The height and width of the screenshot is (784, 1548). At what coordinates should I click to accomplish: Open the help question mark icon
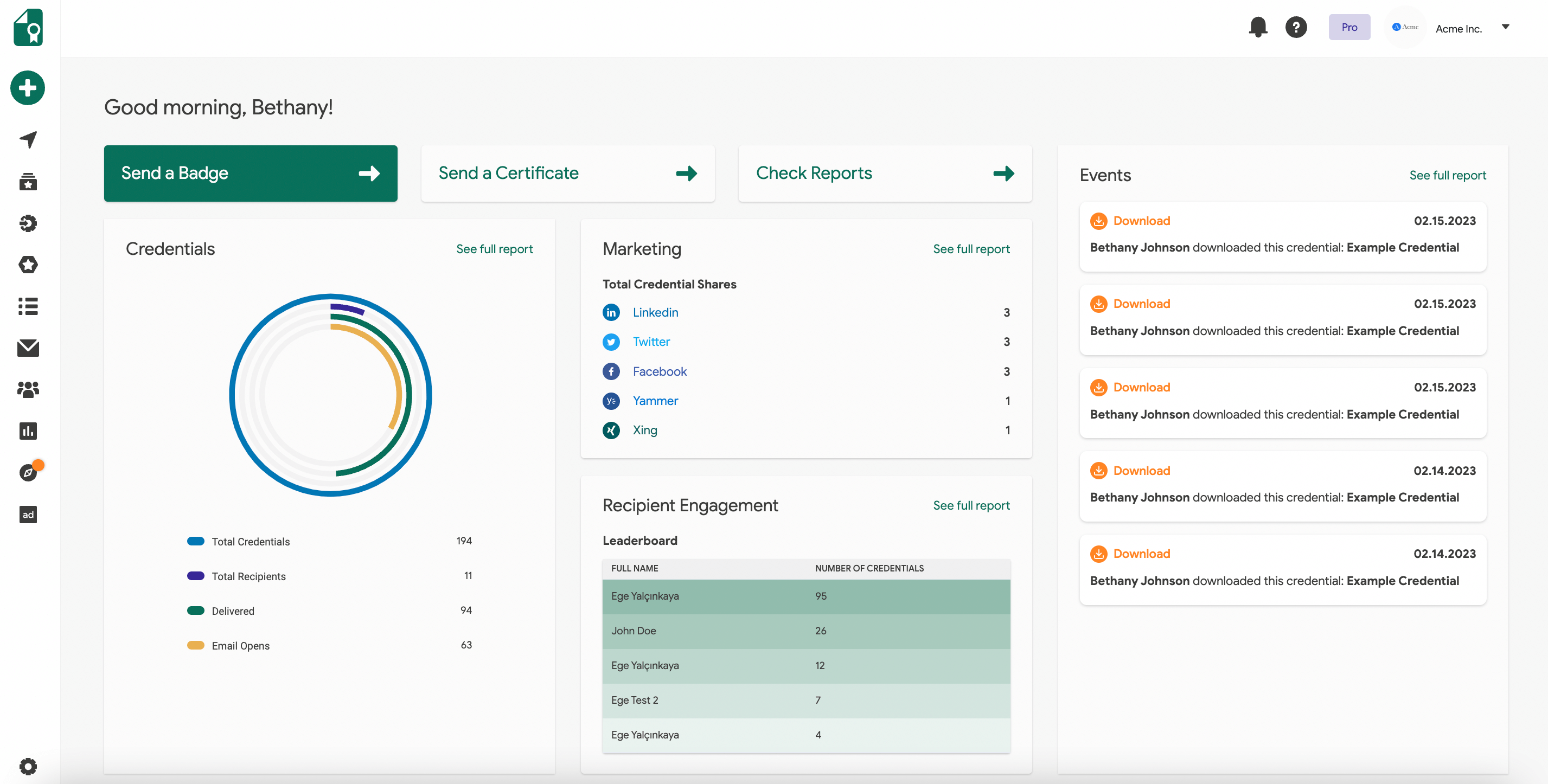1296,27
